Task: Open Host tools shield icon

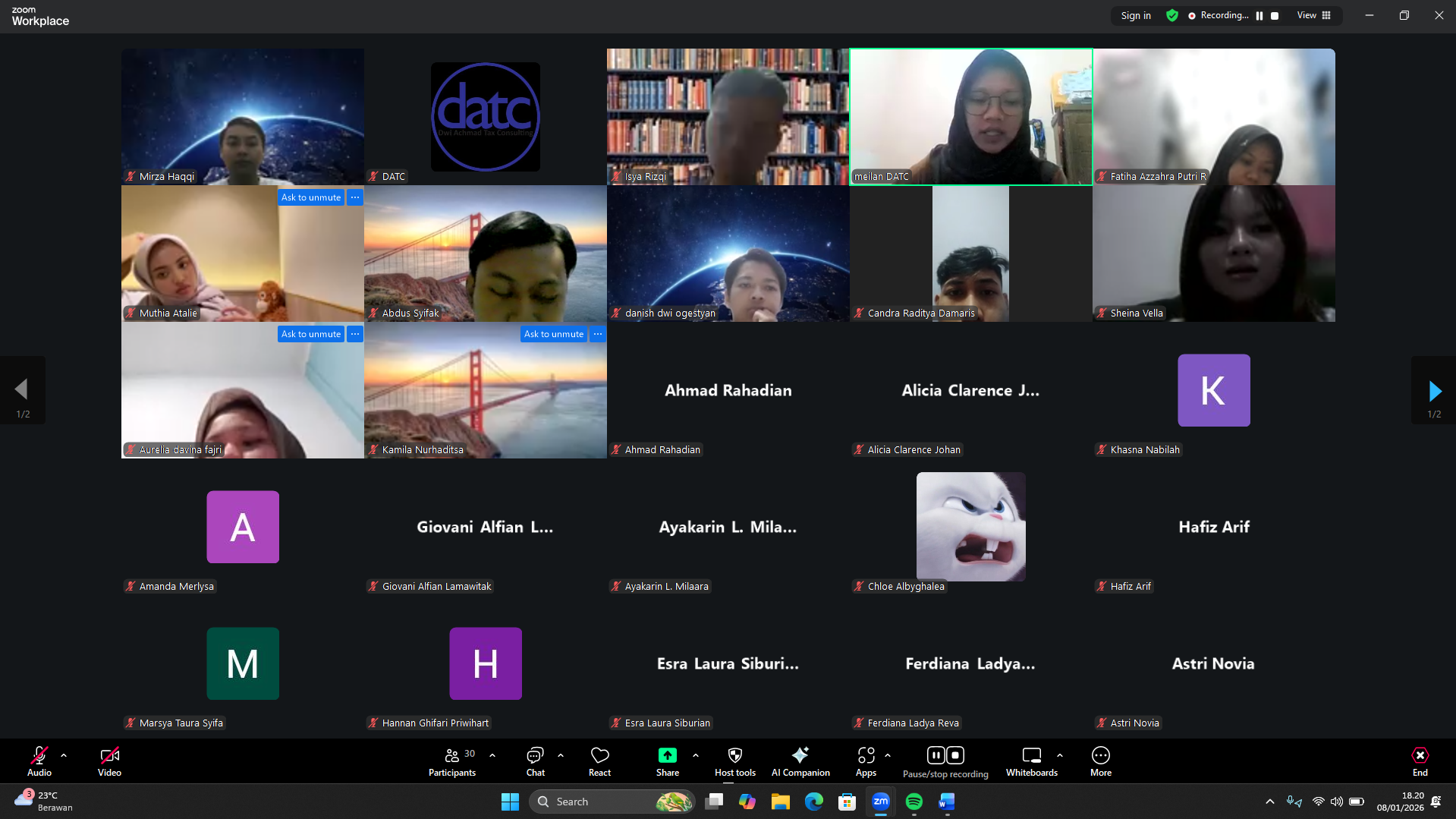Action: coord(734,761)
